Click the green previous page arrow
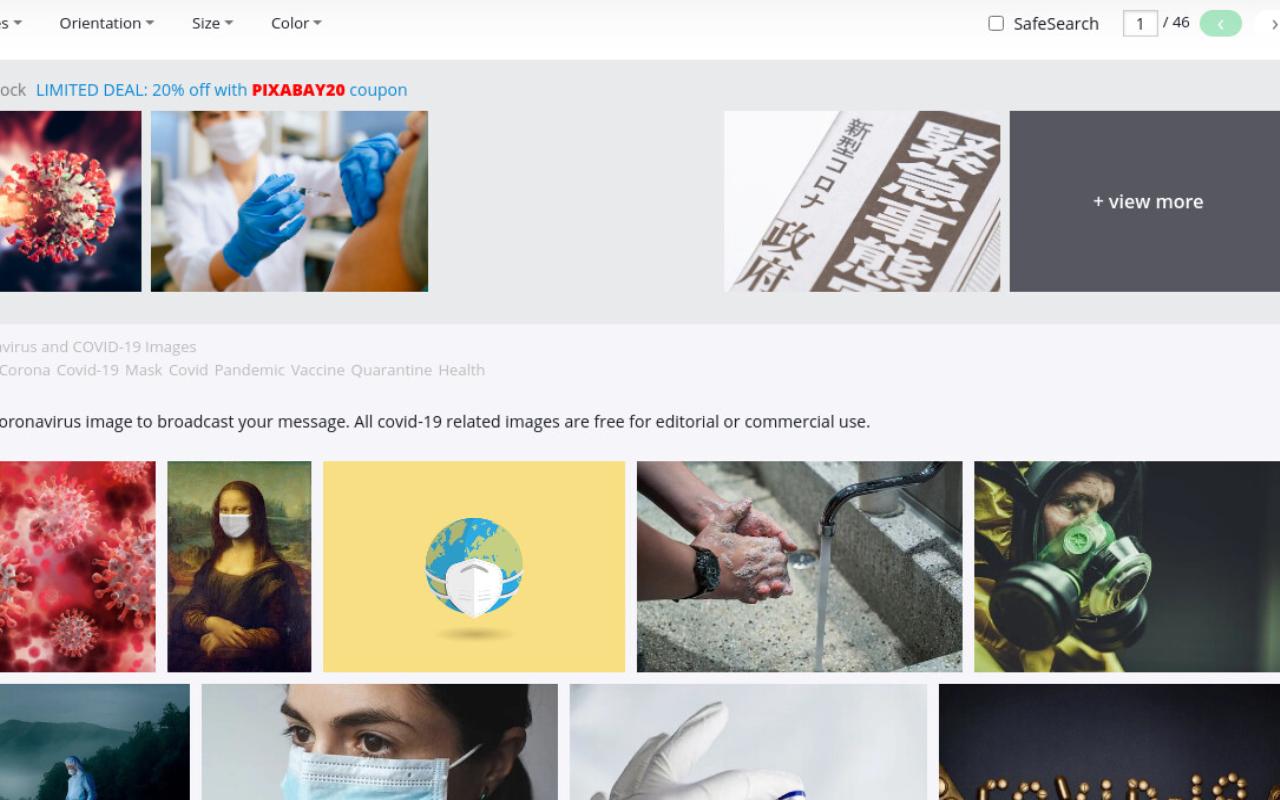Screen dimensions: 1280x800 tap(1220, 24)
